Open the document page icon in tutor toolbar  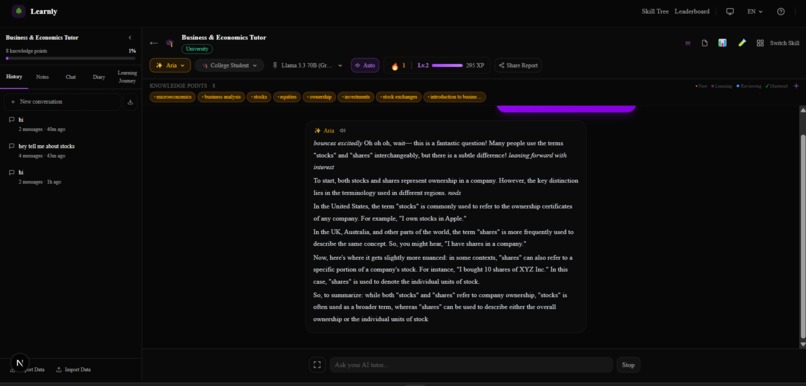pos(705,43)
